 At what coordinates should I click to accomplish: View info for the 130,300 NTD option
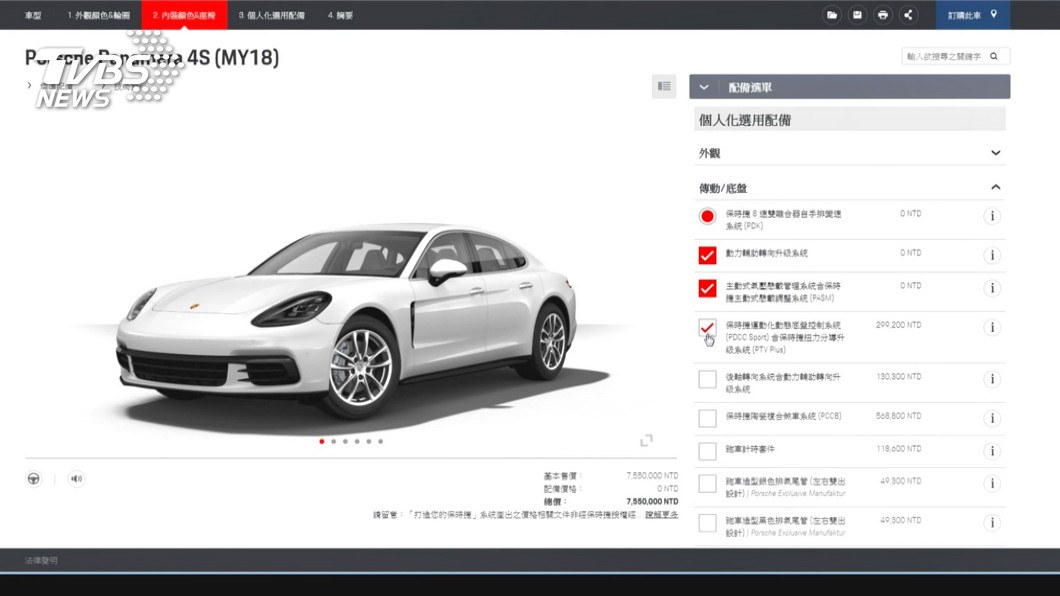992,379
